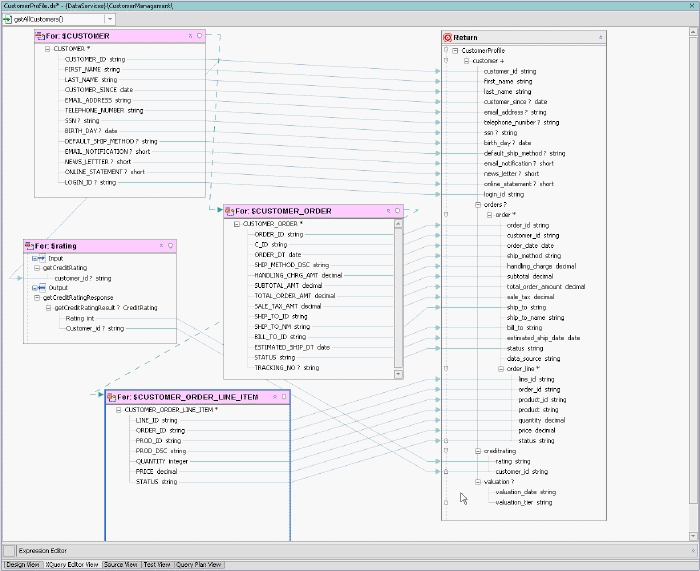
Task: Collapse the Return block using its arrow icon
Action: [600, 38]
